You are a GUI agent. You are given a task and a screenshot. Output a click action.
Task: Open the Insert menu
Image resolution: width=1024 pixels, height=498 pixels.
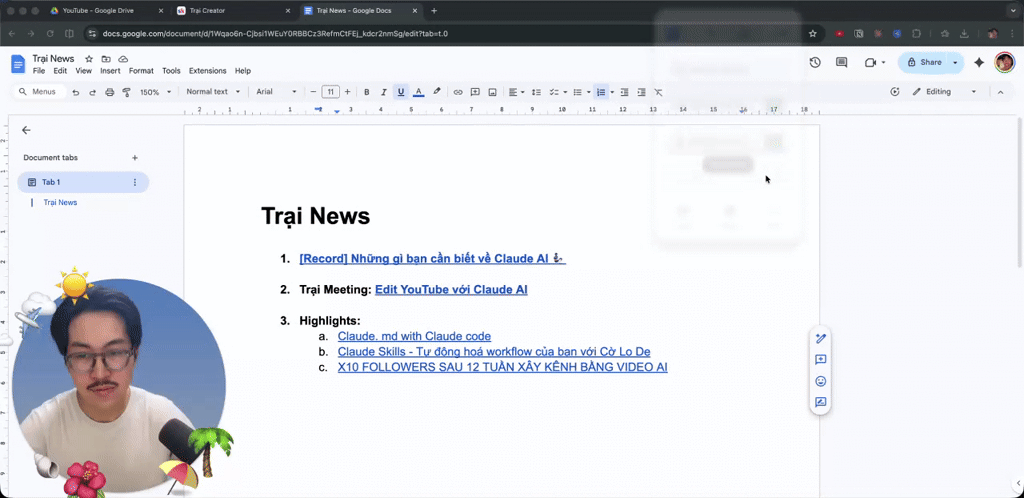(x=110, y=70)
